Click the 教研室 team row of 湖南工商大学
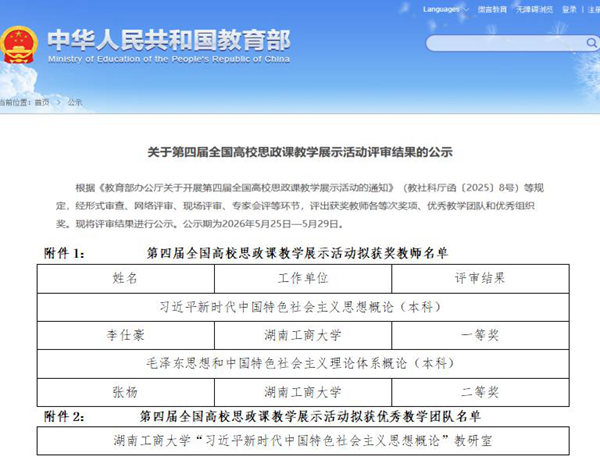This screenshot has height=460, width=600. (303, 441)
